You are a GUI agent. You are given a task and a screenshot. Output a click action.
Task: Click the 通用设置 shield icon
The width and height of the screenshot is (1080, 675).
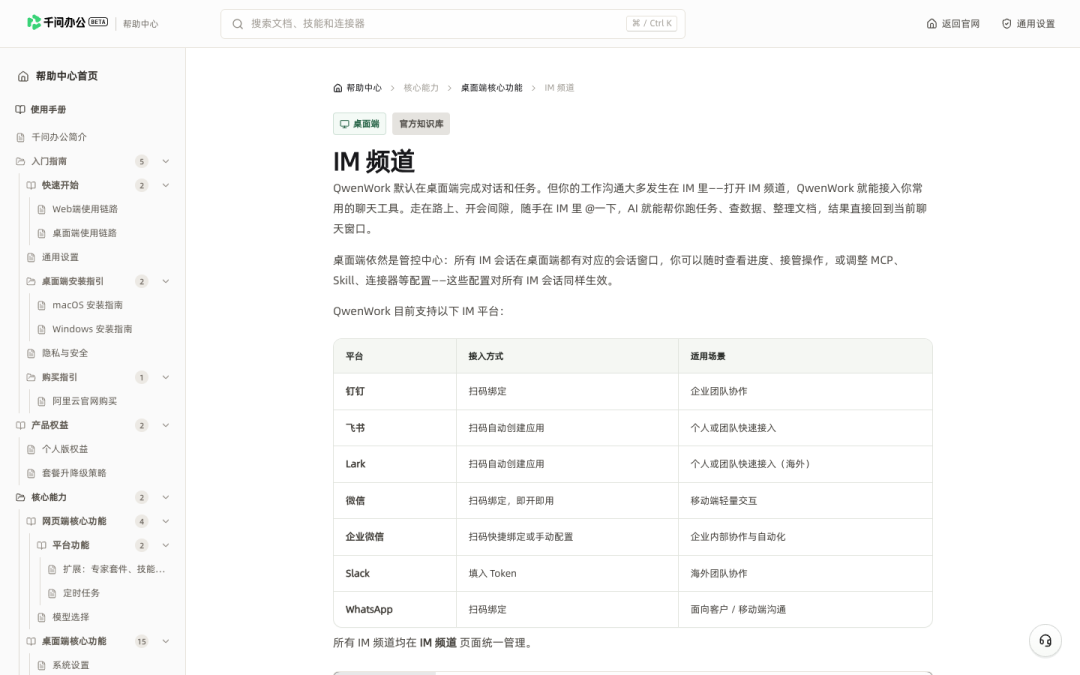[1006, 24]
